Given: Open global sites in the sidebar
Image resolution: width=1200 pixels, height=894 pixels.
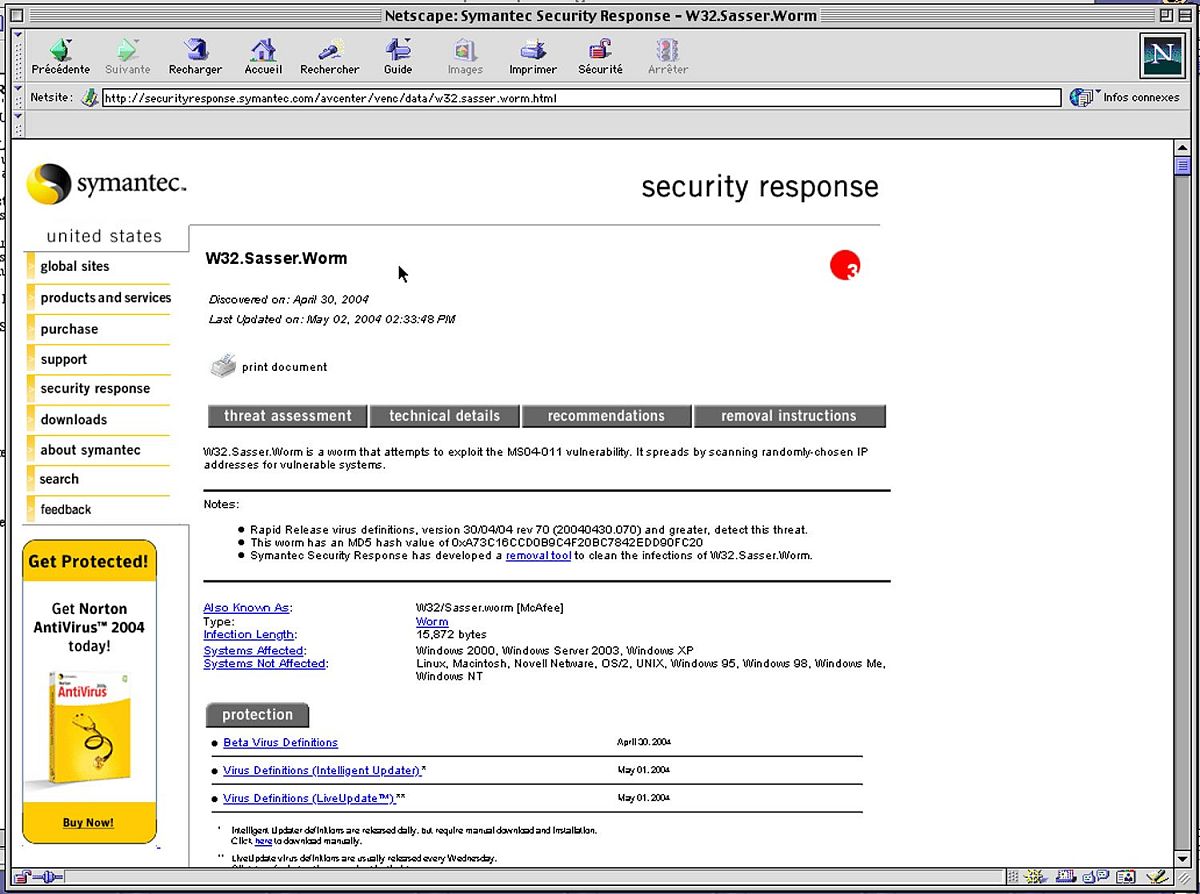Looking at the screenshot, I should coord(75,267).
